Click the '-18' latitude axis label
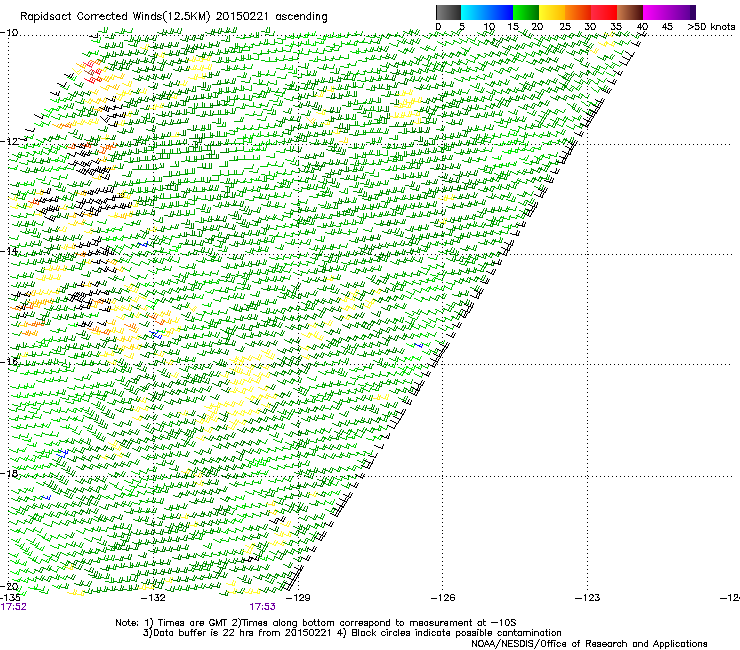 click(x=9, y=473)
